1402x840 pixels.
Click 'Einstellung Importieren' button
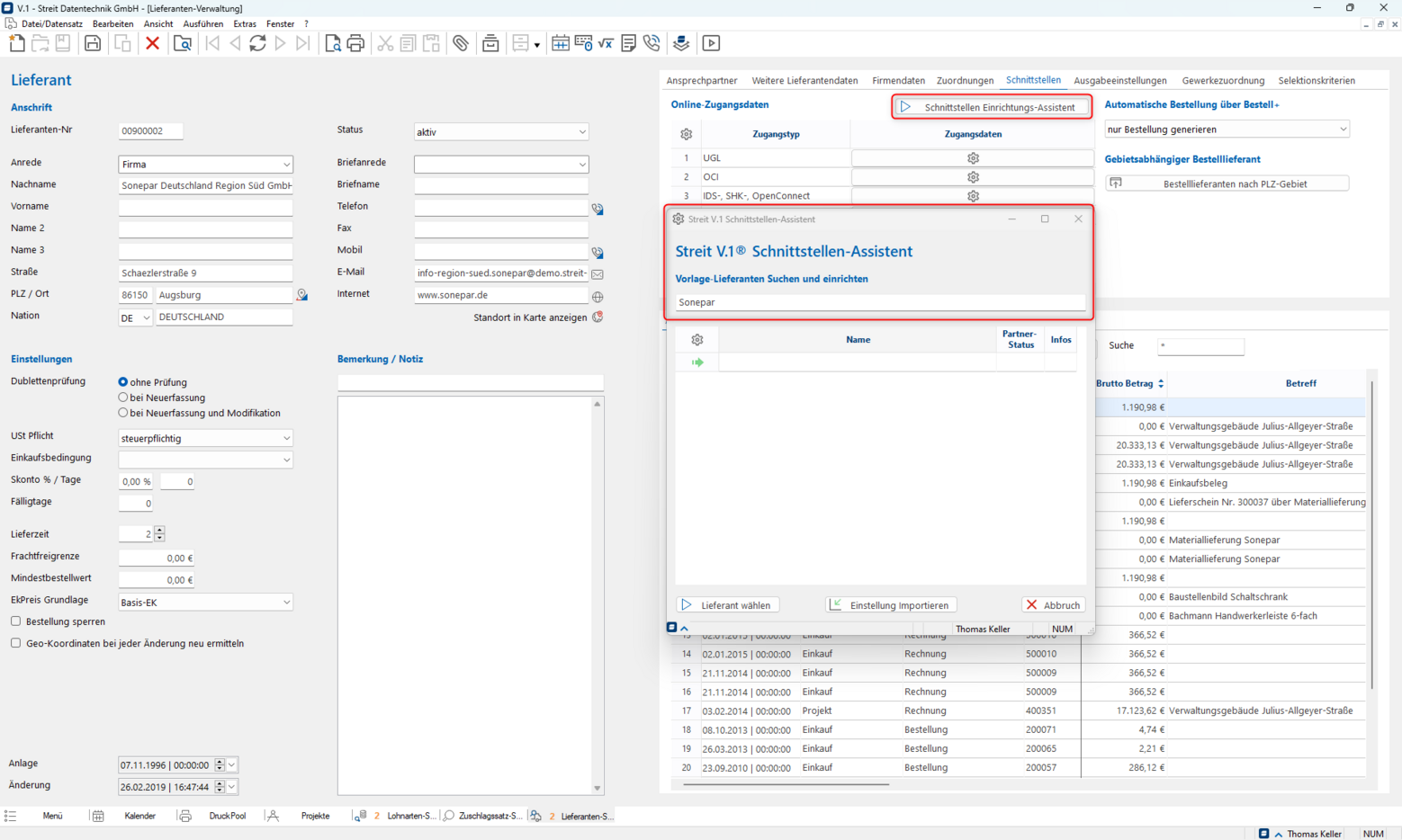(x=891, y=605)
